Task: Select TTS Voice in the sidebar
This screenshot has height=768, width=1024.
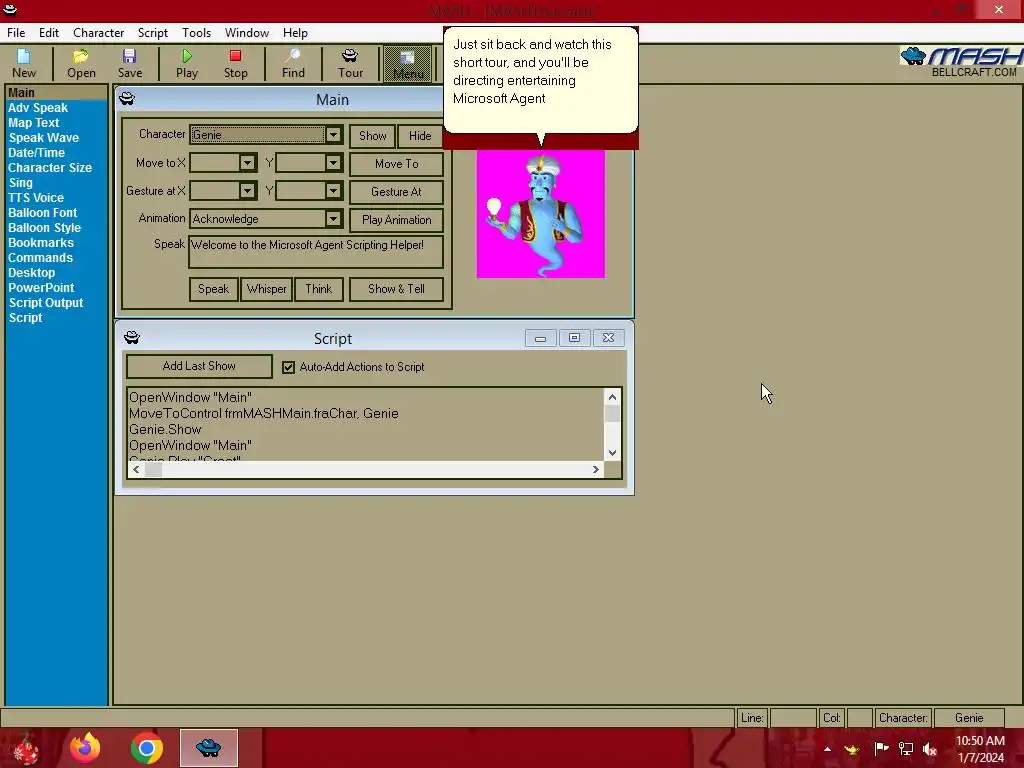Action: (36, 198)
